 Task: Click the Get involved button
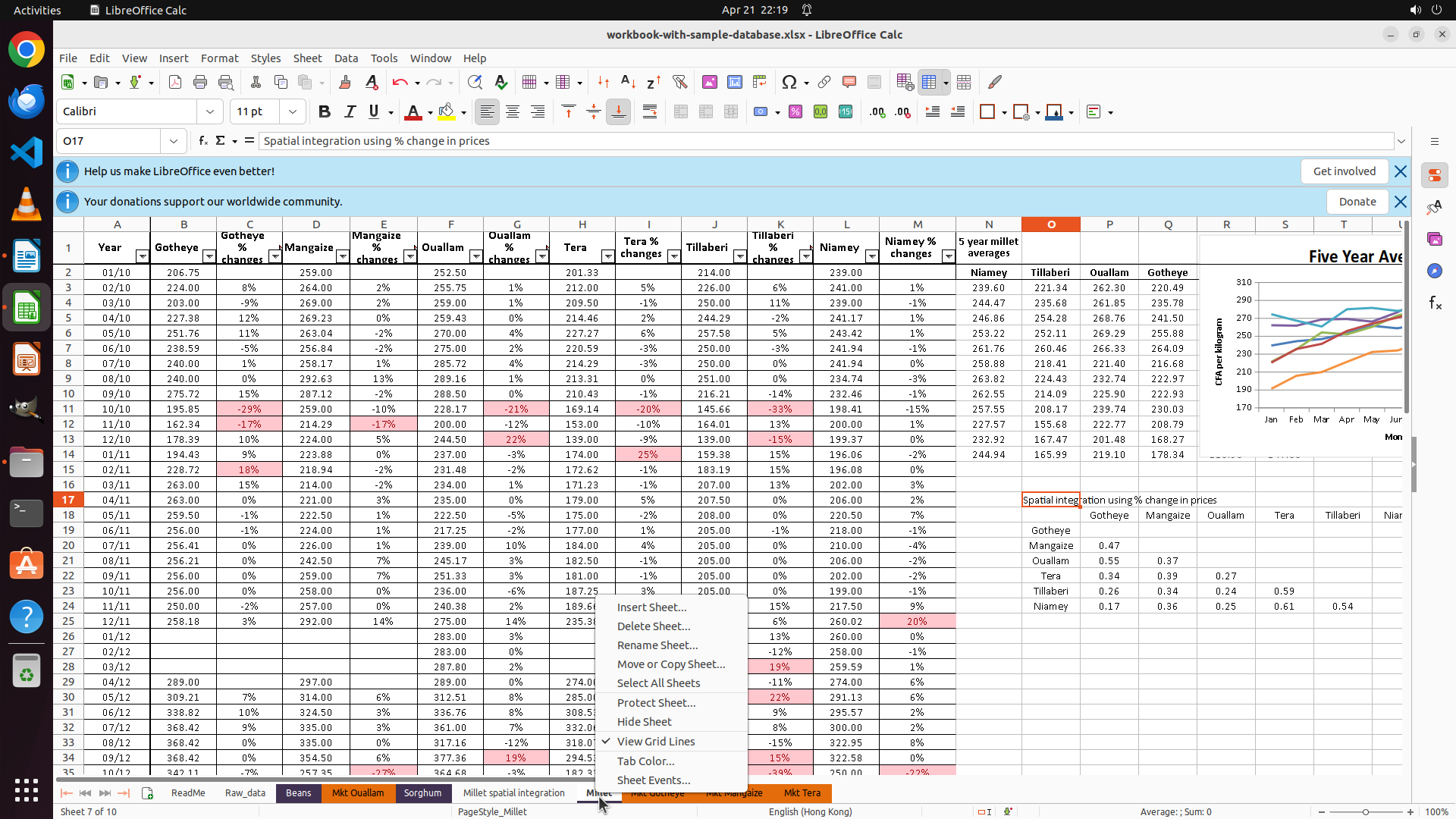pyautogui.click(x=1344, y=171)
